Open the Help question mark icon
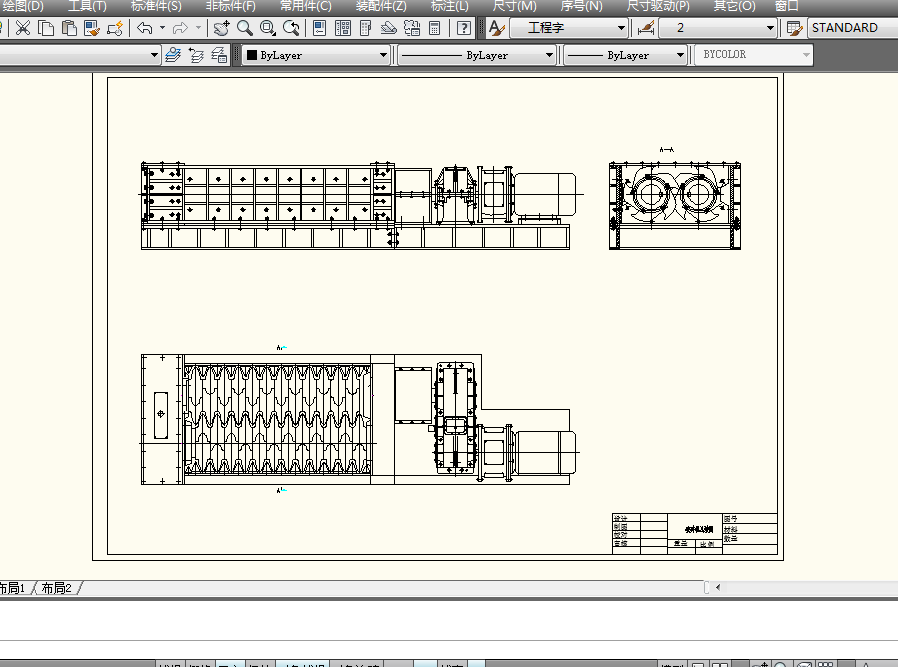898x667 pixels. click(x=463, y=28)
